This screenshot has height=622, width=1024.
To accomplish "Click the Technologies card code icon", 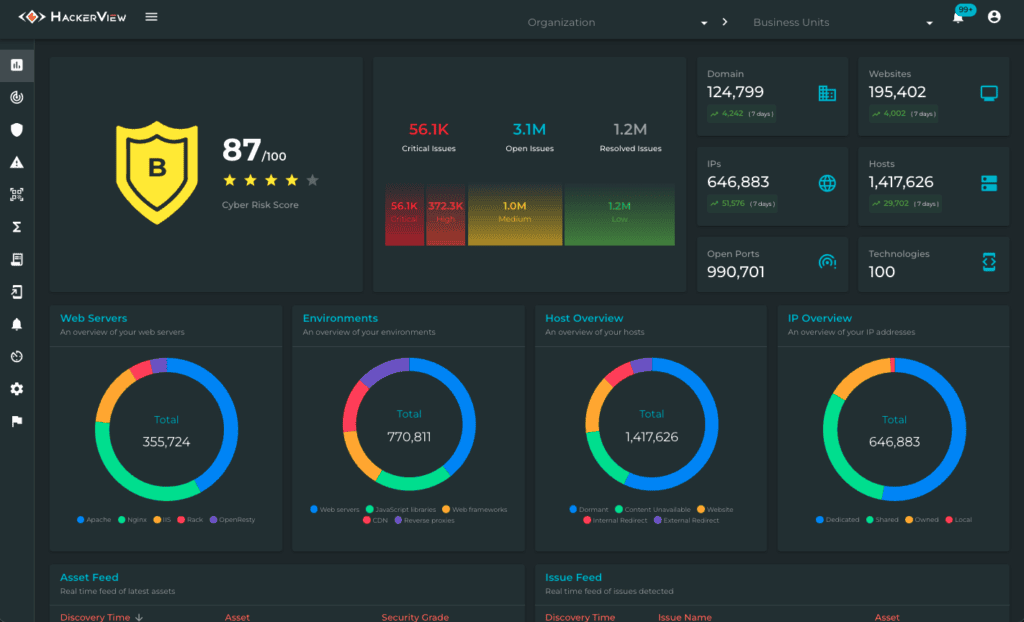I will [989, 262].
